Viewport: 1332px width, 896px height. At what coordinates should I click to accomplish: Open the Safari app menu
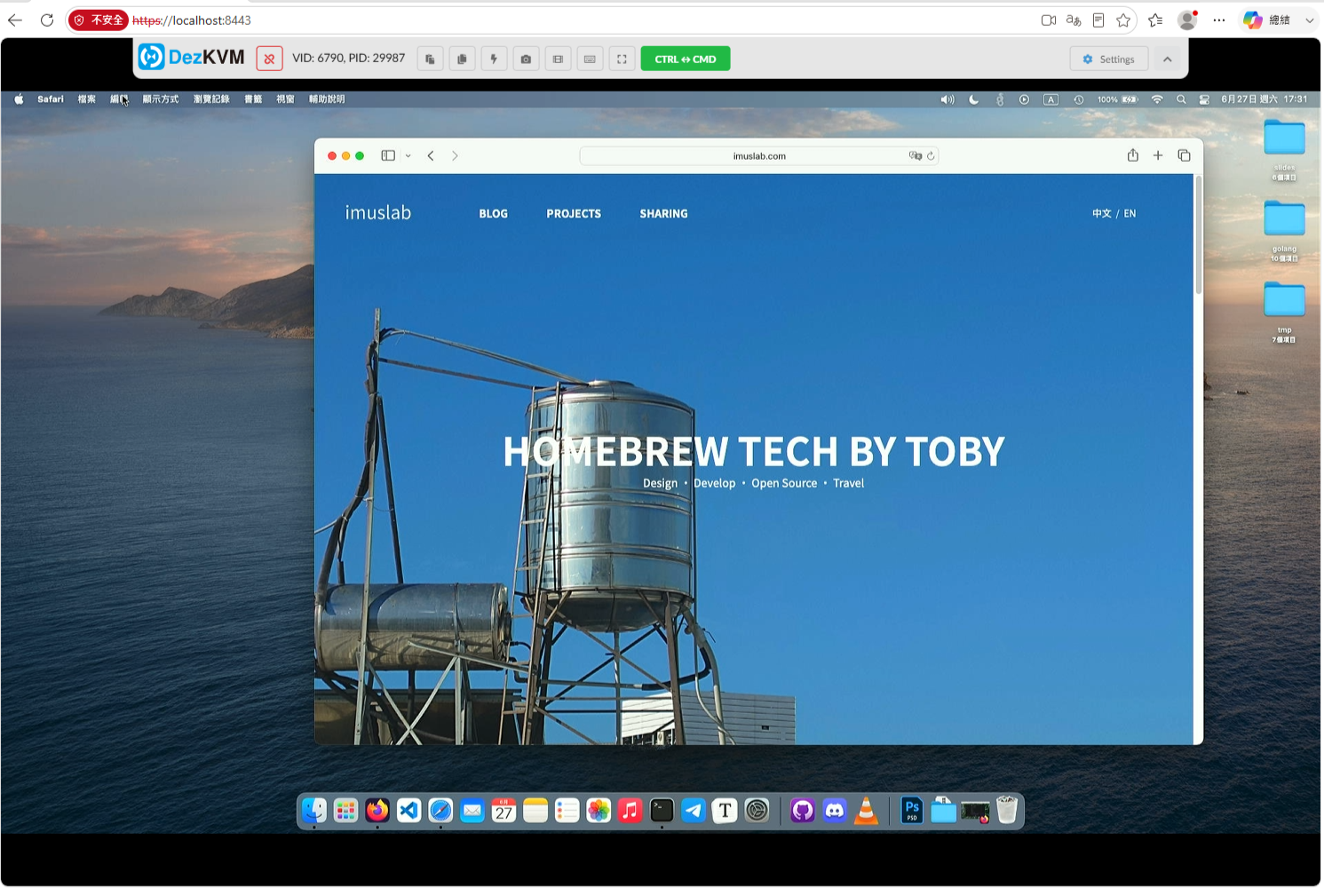[51, 99]
